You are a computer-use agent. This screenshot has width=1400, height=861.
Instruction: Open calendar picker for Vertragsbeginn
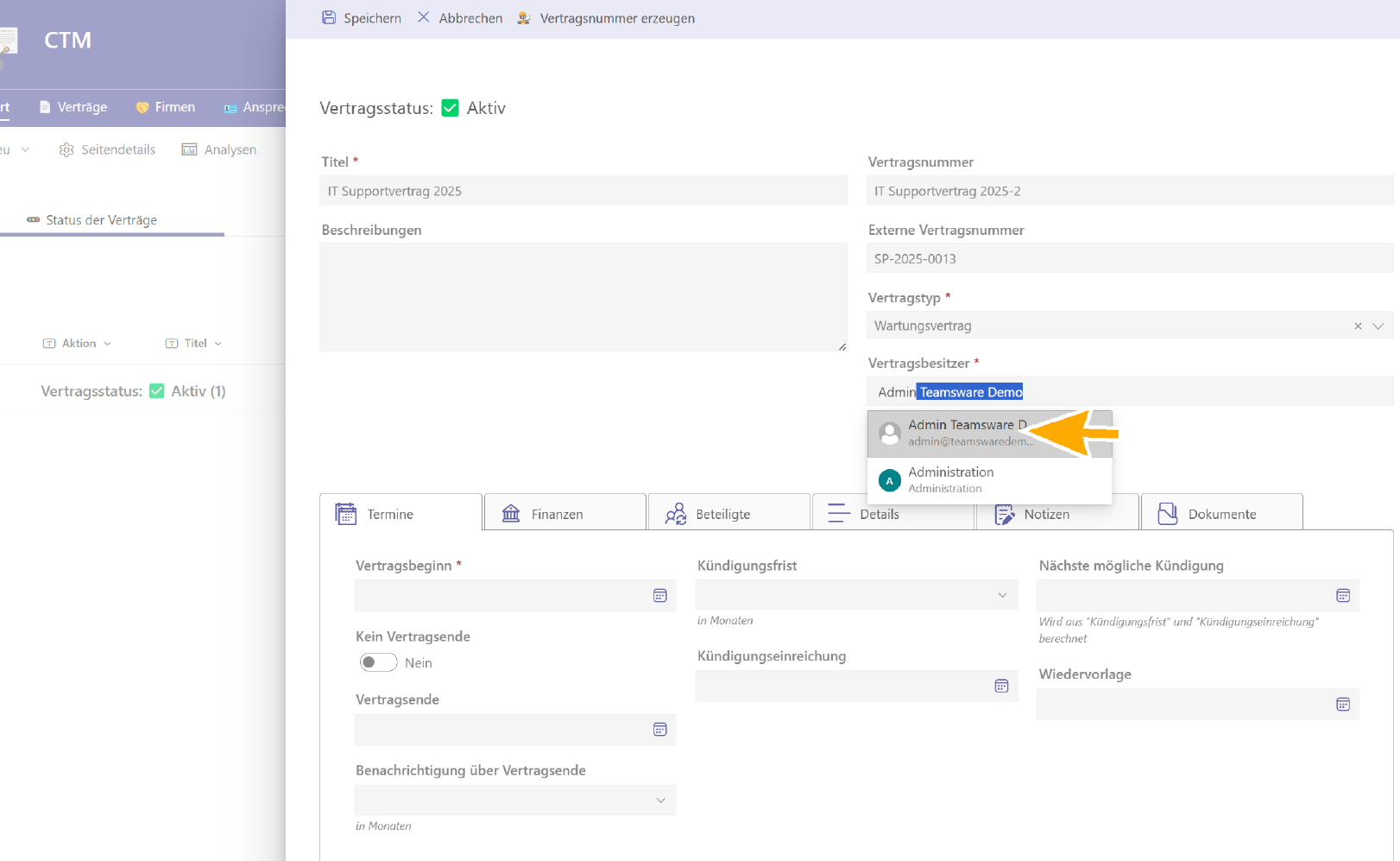[660, 596]
